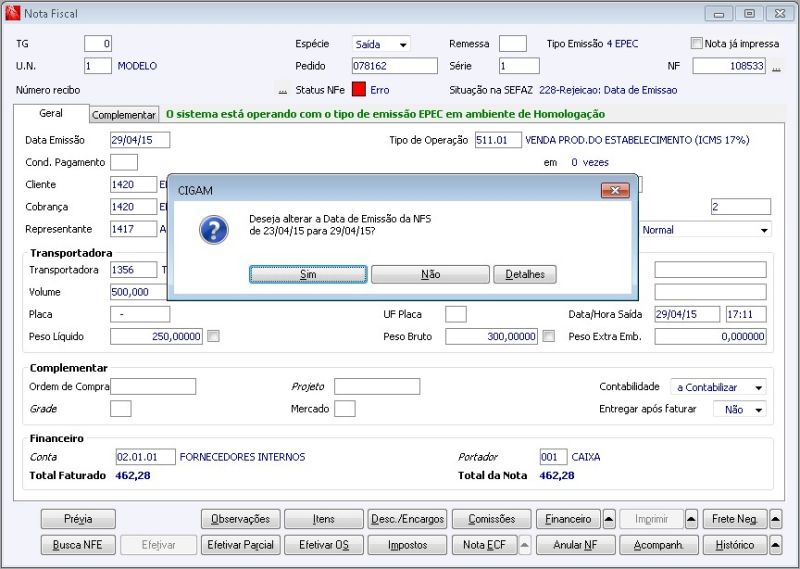The height and width of the screenshot is (569, 800).
Task: Click the Conta field 02.01.01
Action: click(x=145, y=457)
